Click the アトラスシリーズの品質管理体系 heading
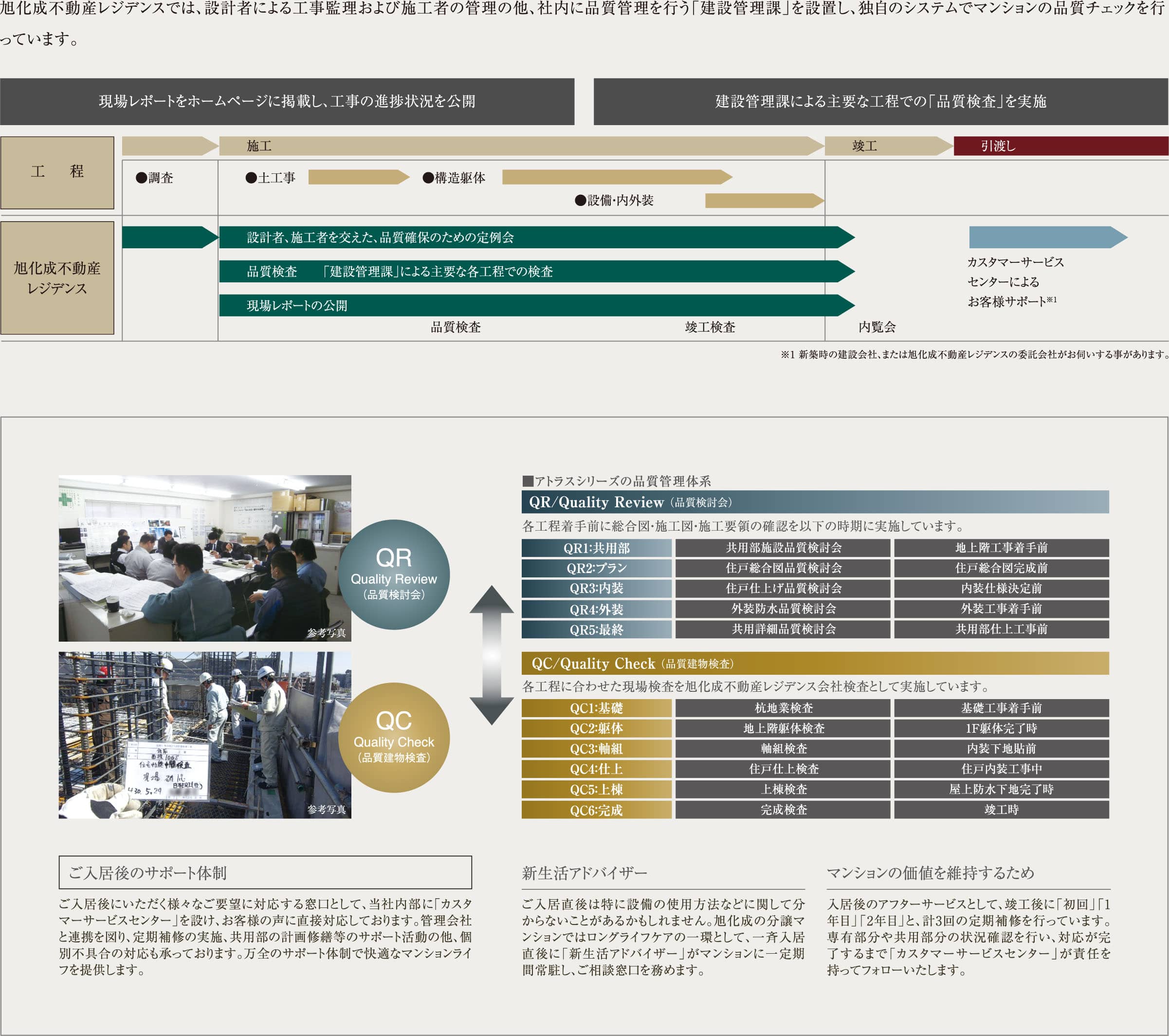Image resolution: width=1169 pixels, height=1036 pixels. (x=617, y=481)
